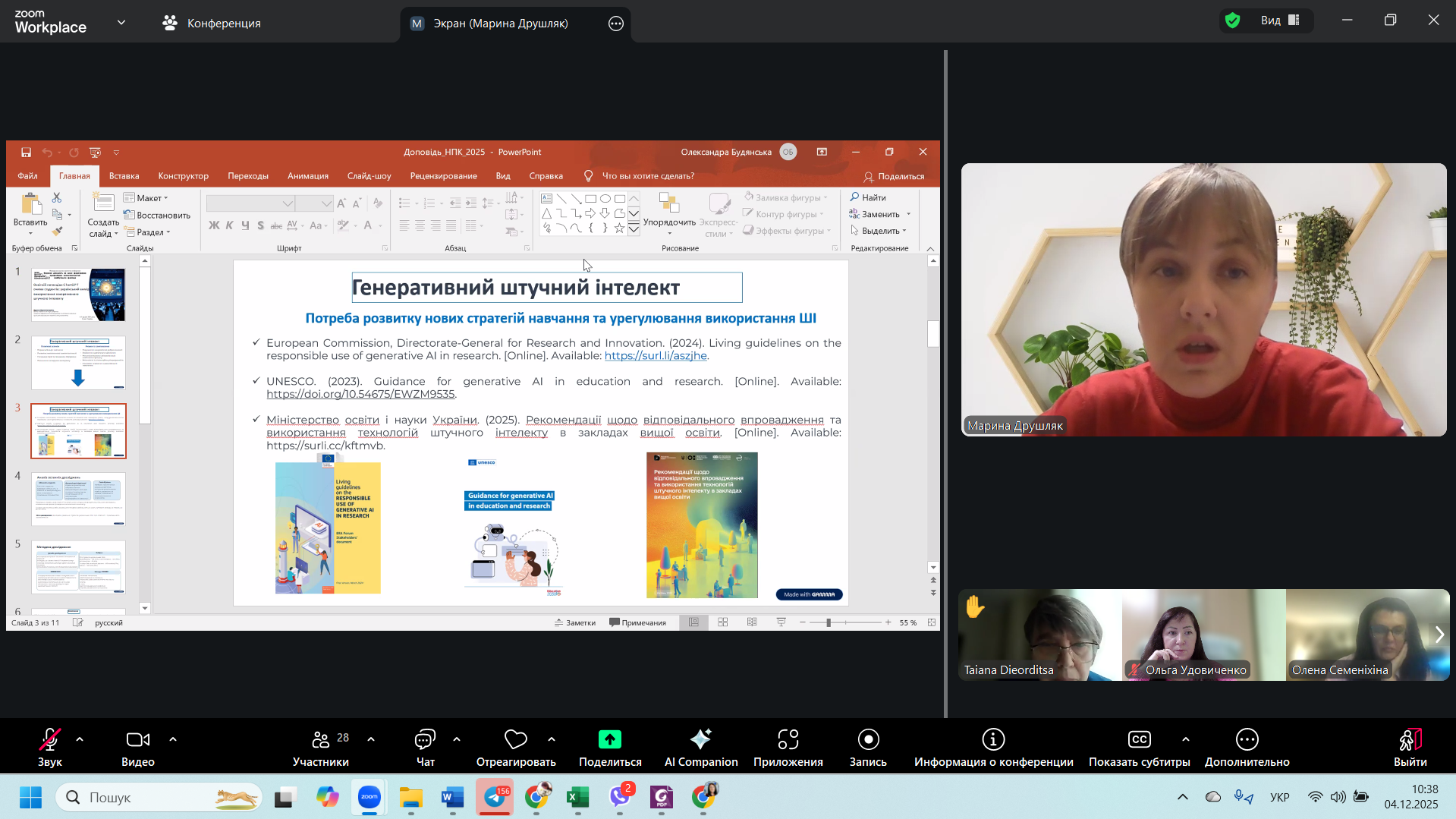Apply bold formatting with the Ж icon
This screenshot has width=1456, height=819.
tap(214, 225)
